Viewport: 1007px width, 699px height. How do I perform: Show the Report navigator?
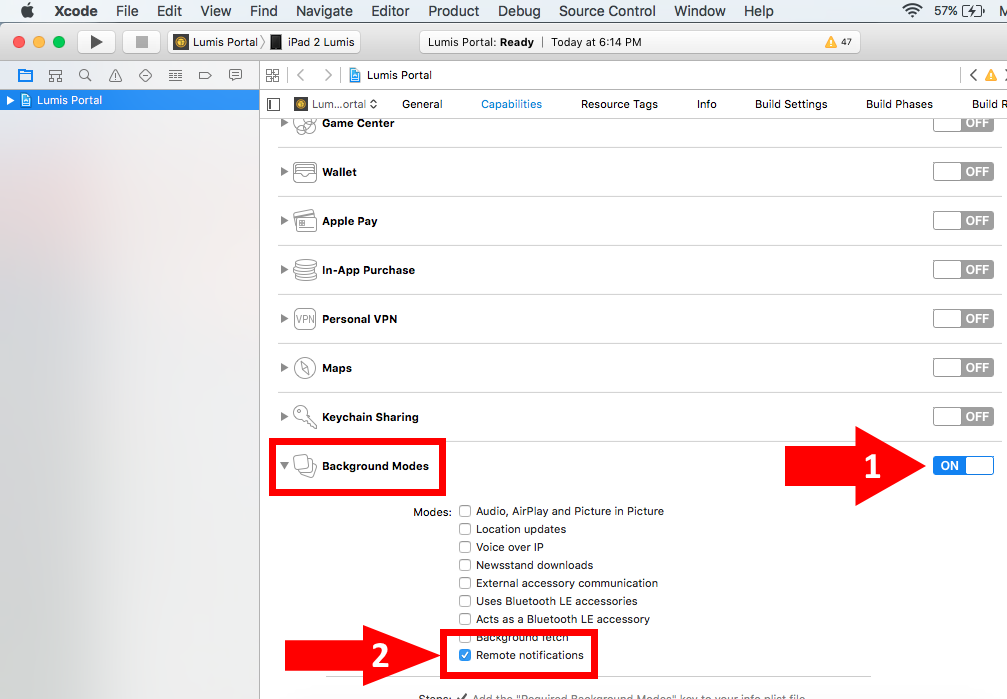236,76
